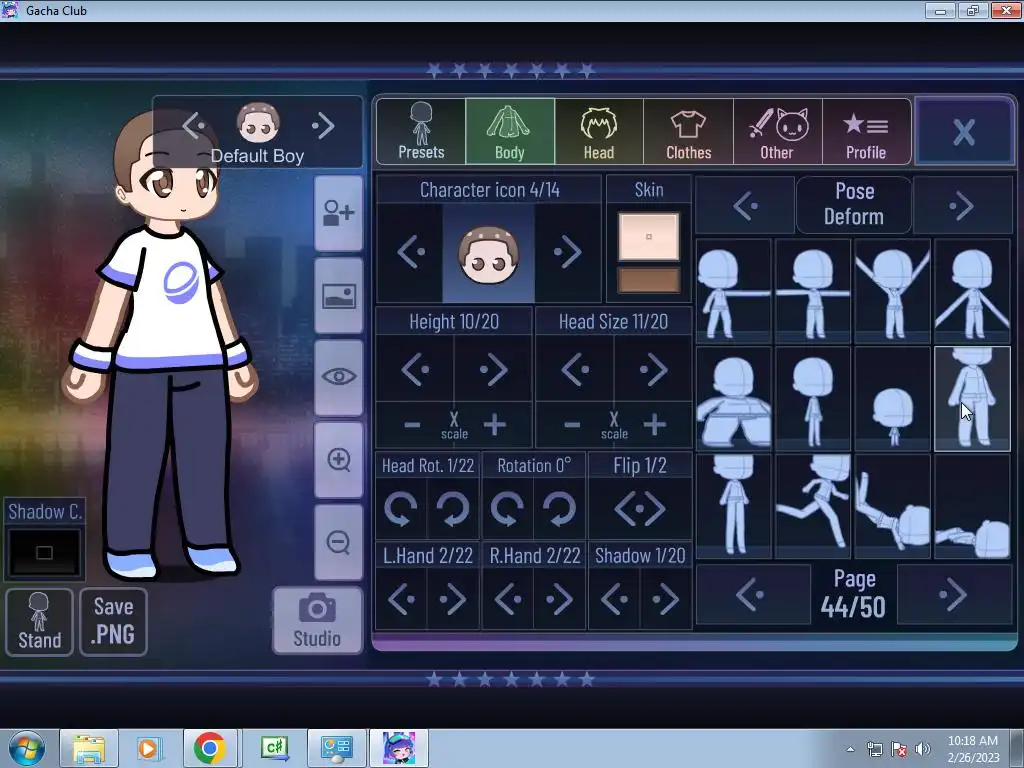The width and height of the screenshot is (1024, 768).
Task: Increase Height X scale with plus
Action: click(495, 425)
